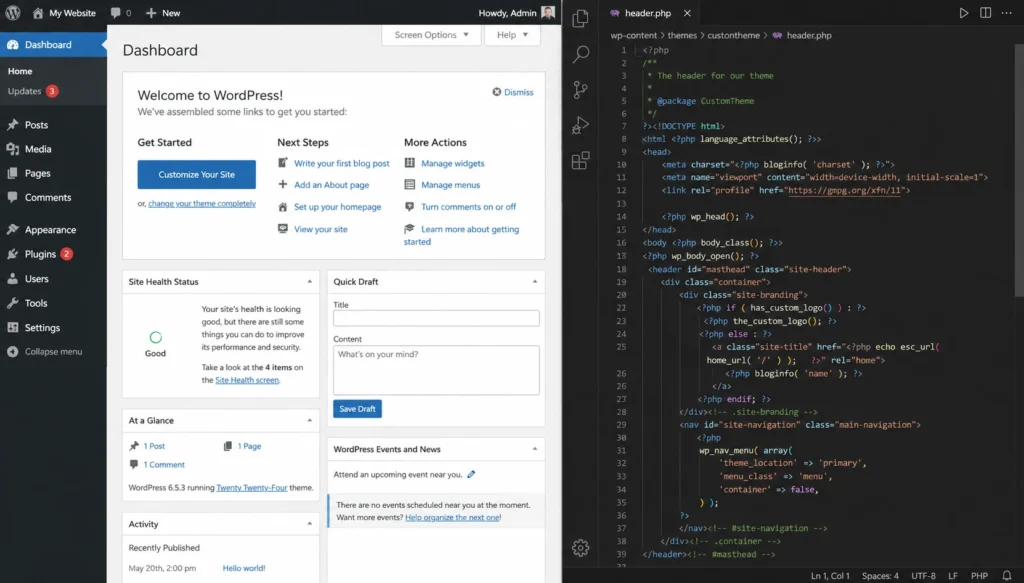Close the header.php tab

pyautogui.click(x=687, y=13)
